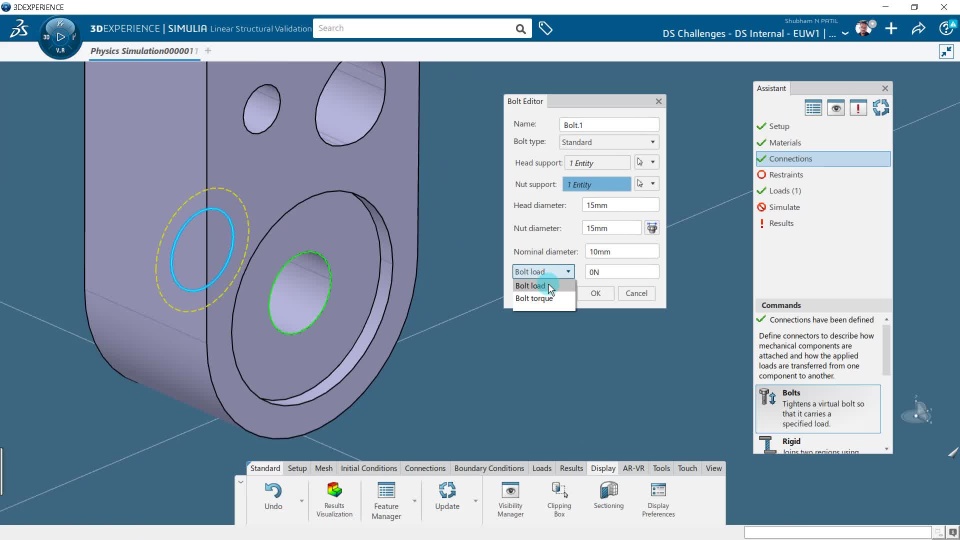Switch to the Setup tab

297,468
